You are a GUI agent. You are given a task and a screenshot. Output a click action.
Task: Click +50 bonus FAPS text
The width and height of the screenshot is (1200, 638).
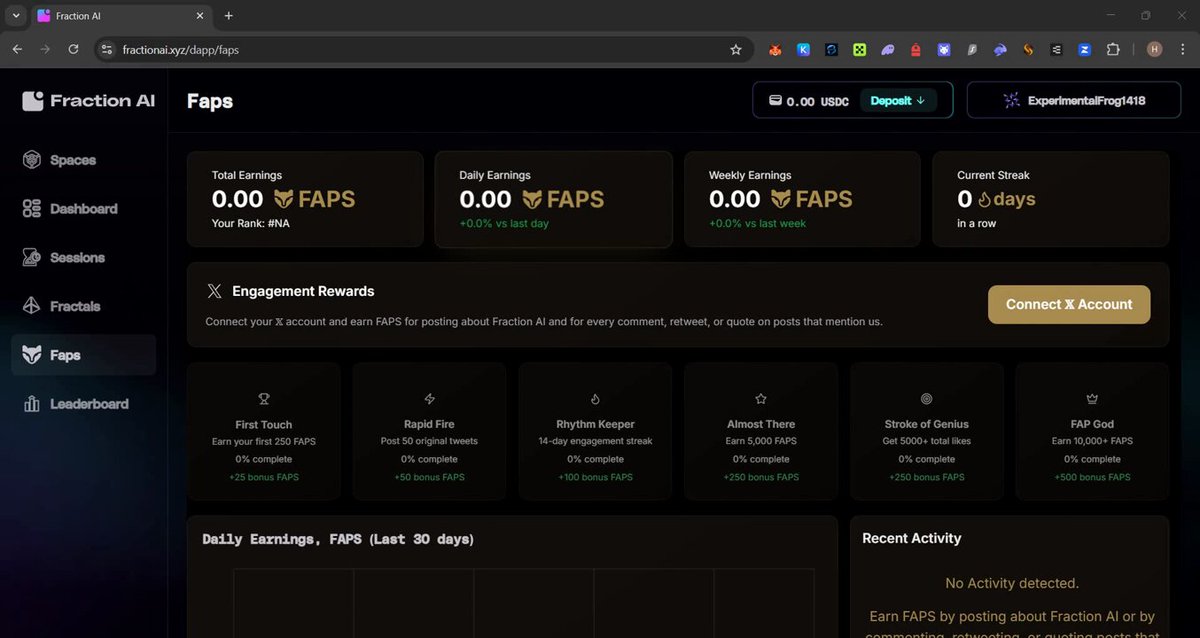(430, 477)
